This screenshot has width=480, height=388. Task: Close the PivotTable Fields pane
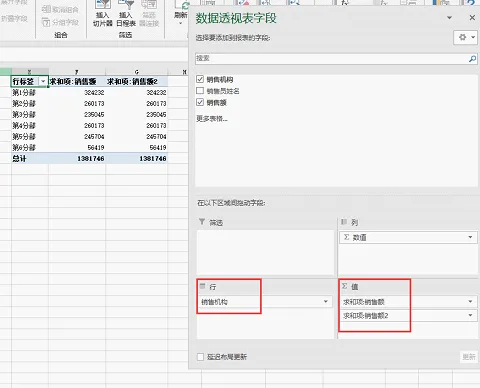coord(472,17)
